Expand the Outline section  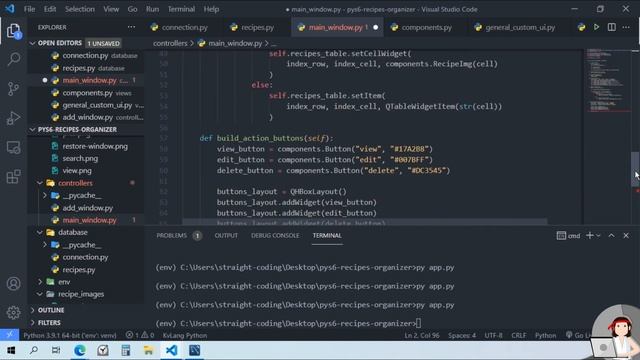pyautogui.click(x=33, y=310)
